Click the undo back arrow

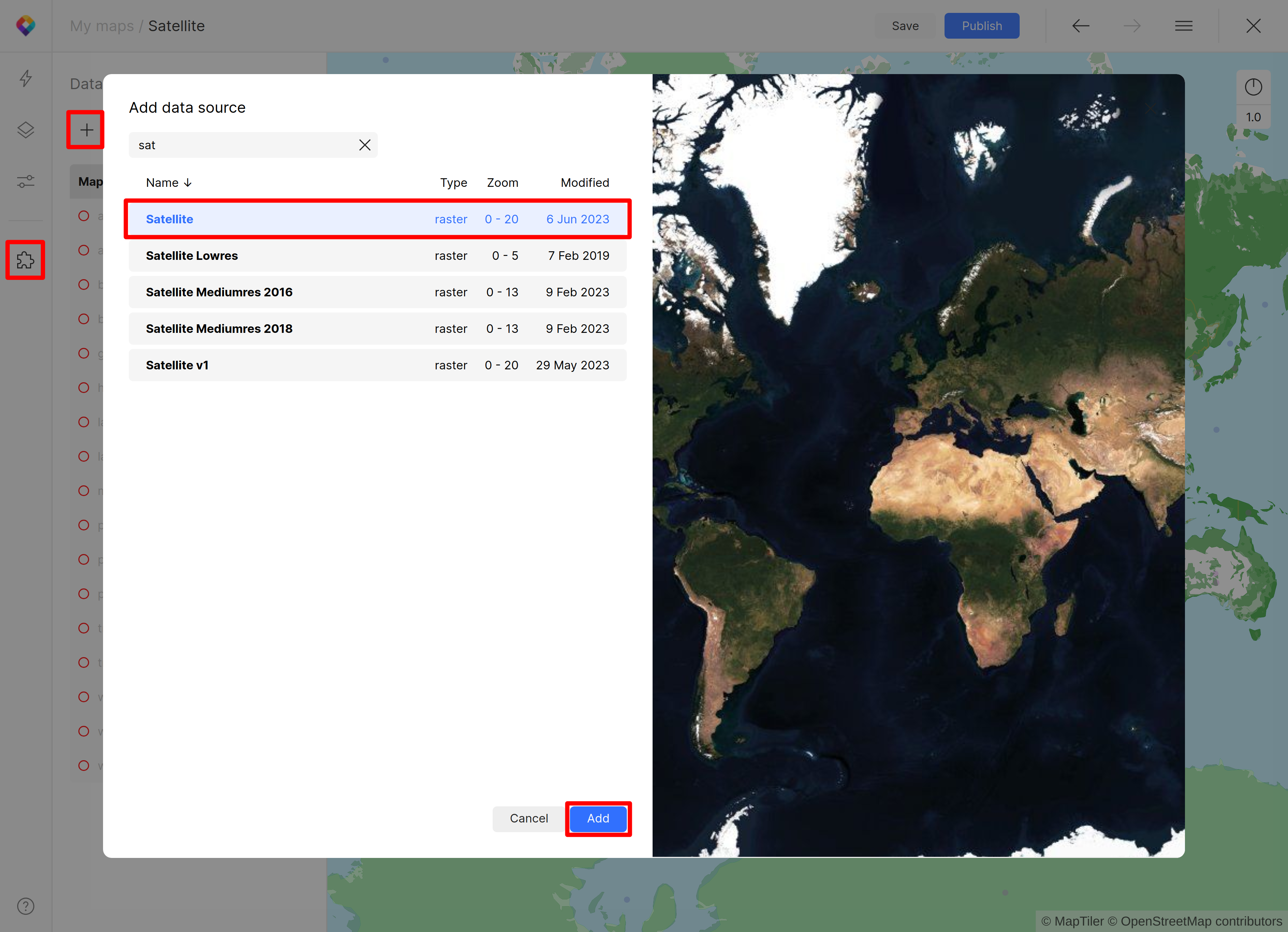click(1080, 25)
